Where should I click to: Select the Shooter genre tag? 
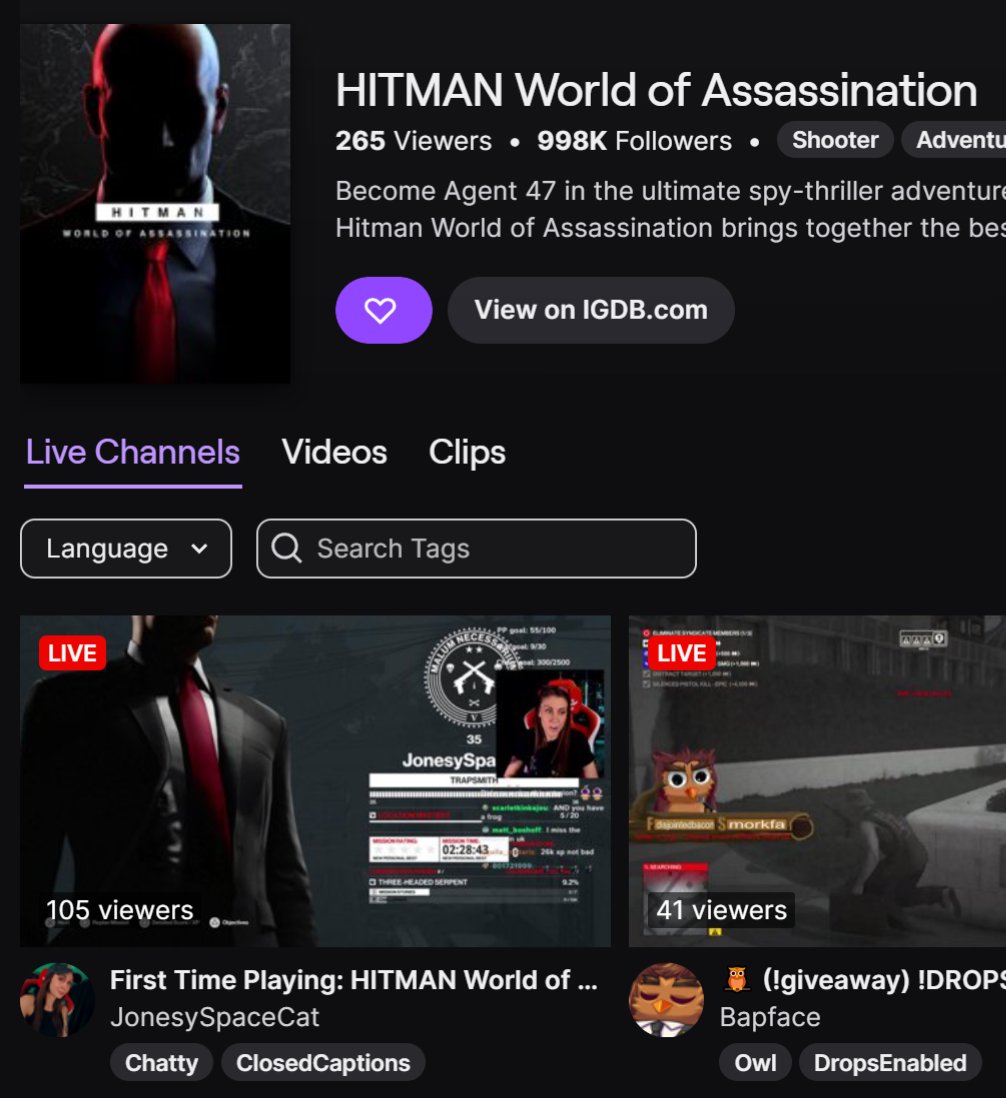pyautogui.click(x=835, y=140)
